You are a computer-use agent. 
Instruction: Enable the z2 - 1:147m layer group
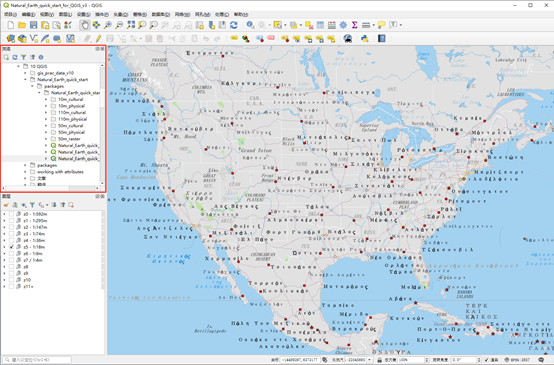(x=11, y=227)
